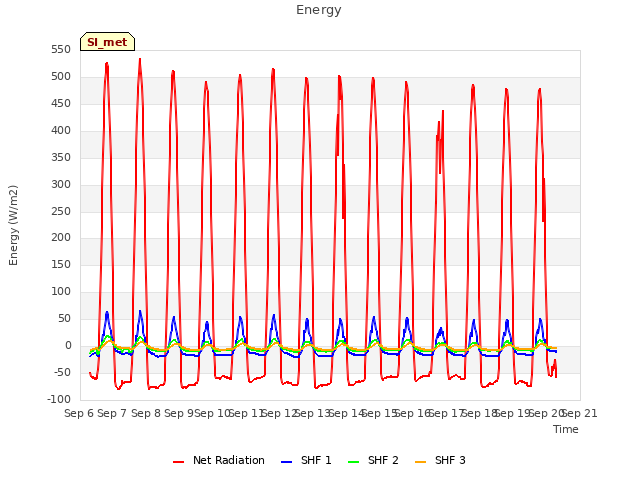Click the highest Net Radiation peak near Sep 8
The width and height of the screenshot is (640, 480).
pyautogui.click(x=140, y=59)
